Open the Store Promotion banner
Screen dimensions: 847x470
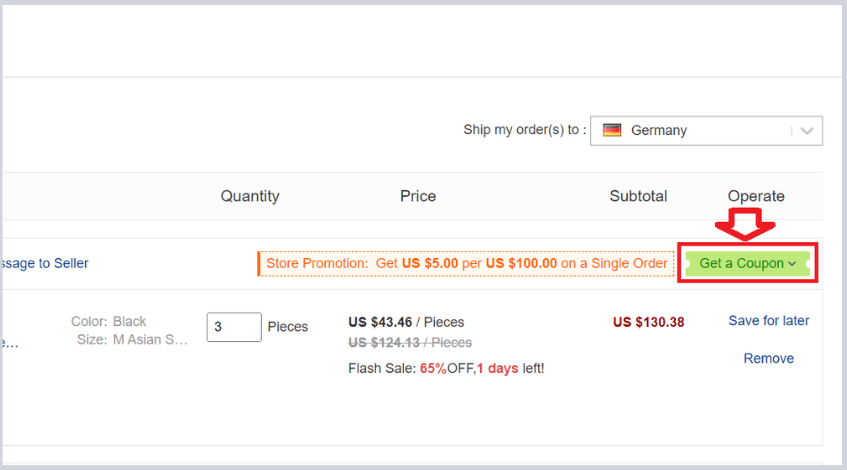tap(466, 263)
